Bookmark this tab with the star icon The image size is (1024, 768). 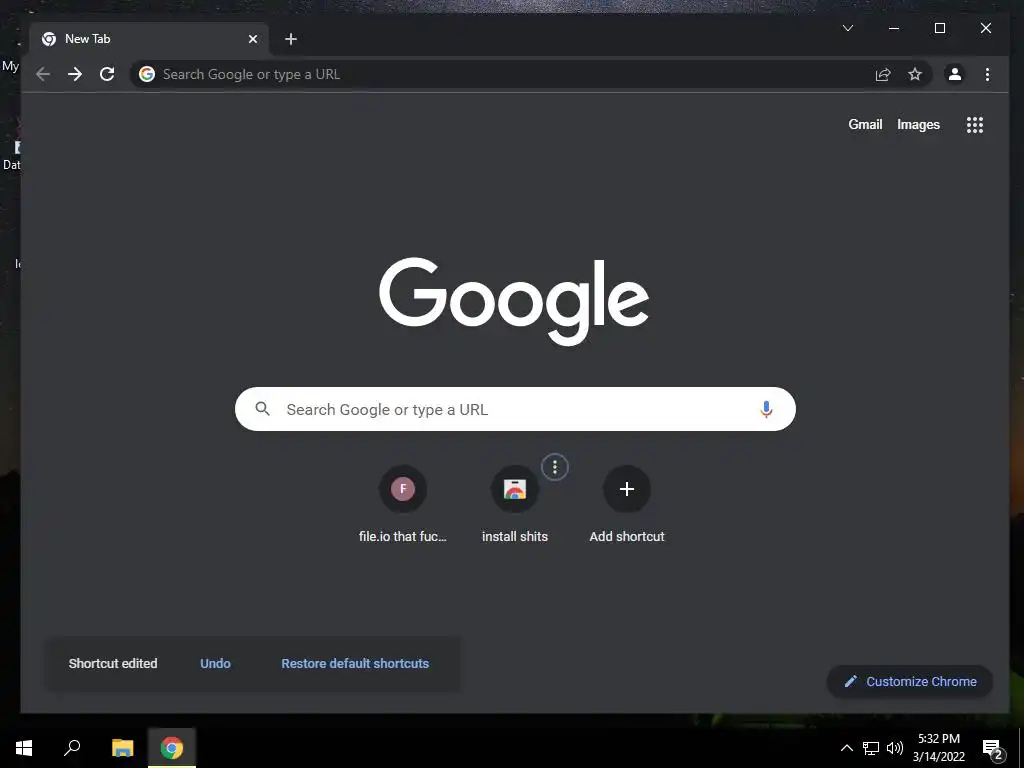click(915, 74)
